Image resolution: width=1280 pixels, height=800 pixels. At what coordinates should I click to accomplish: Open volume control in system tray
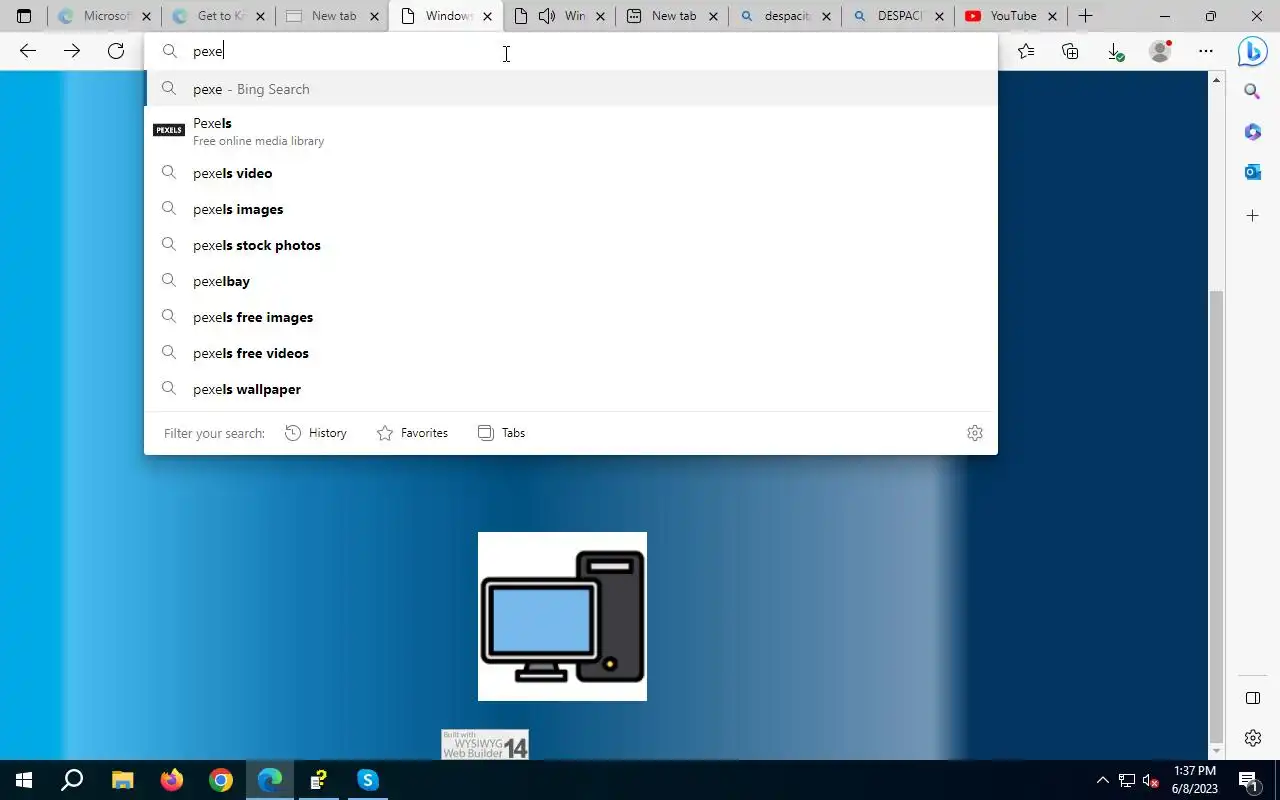click(x=1150, y=780)
